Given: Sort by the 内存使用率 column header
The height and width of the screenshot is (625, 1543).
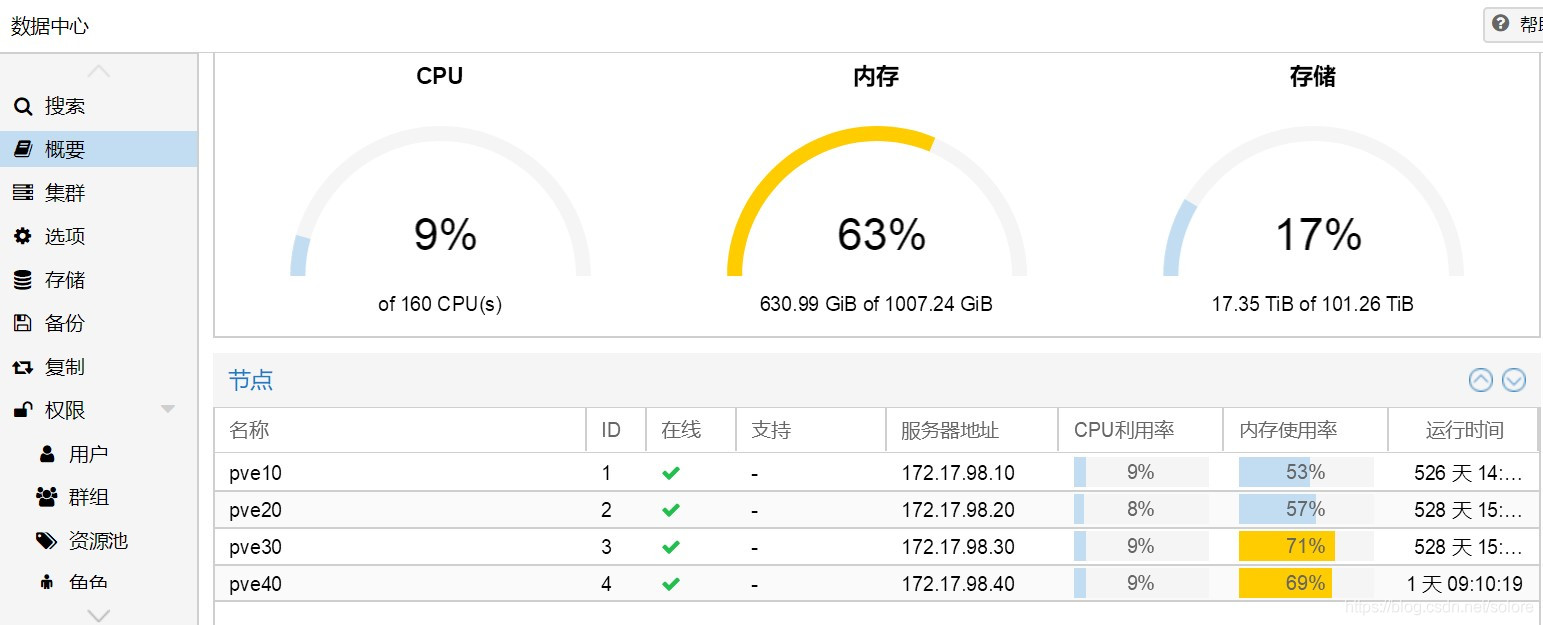Looking at the screenshot, I should tap(1306, 430).
